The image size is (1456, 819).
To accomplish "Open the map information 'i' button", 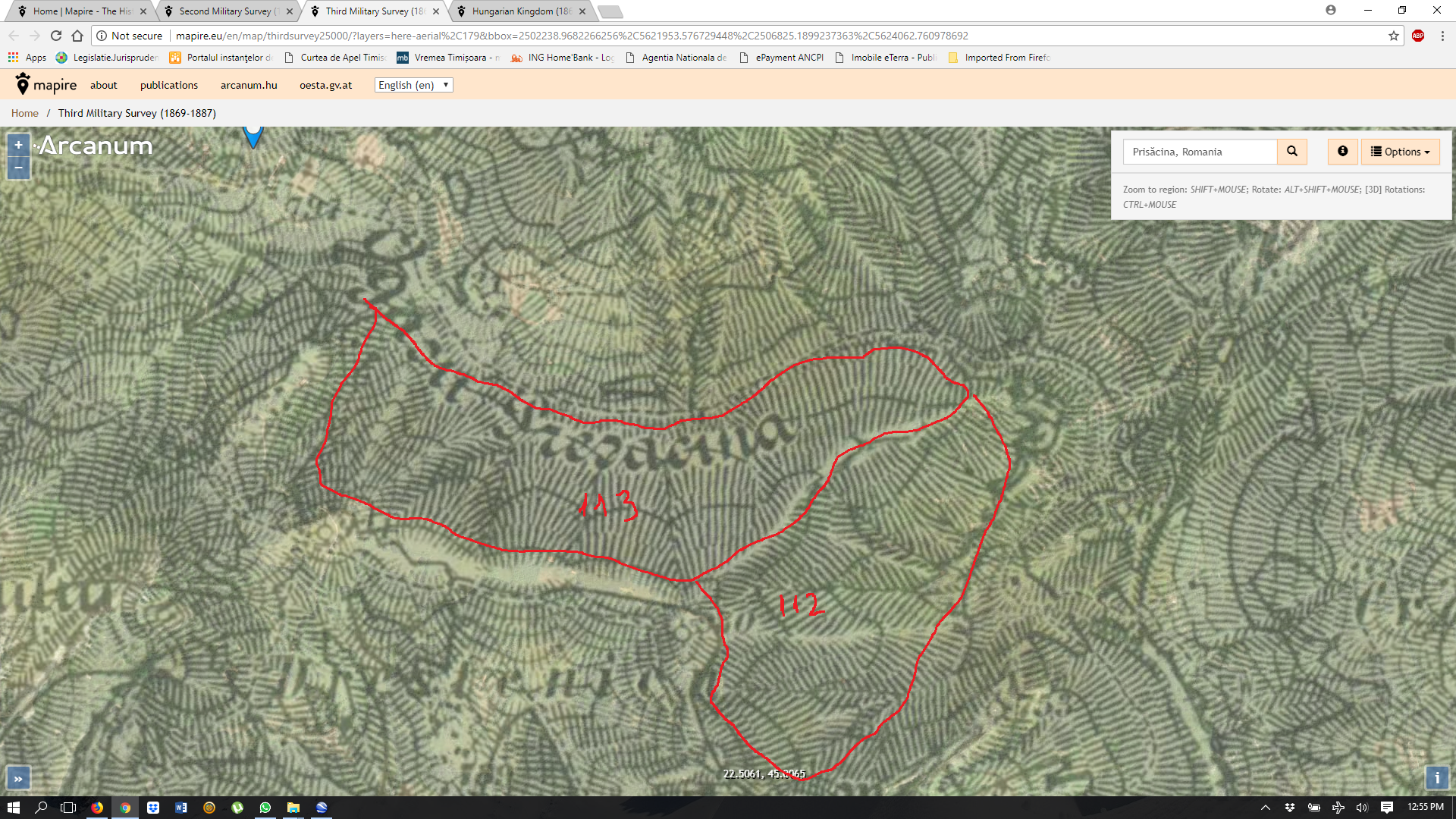I will click(x=1436, y=778).
